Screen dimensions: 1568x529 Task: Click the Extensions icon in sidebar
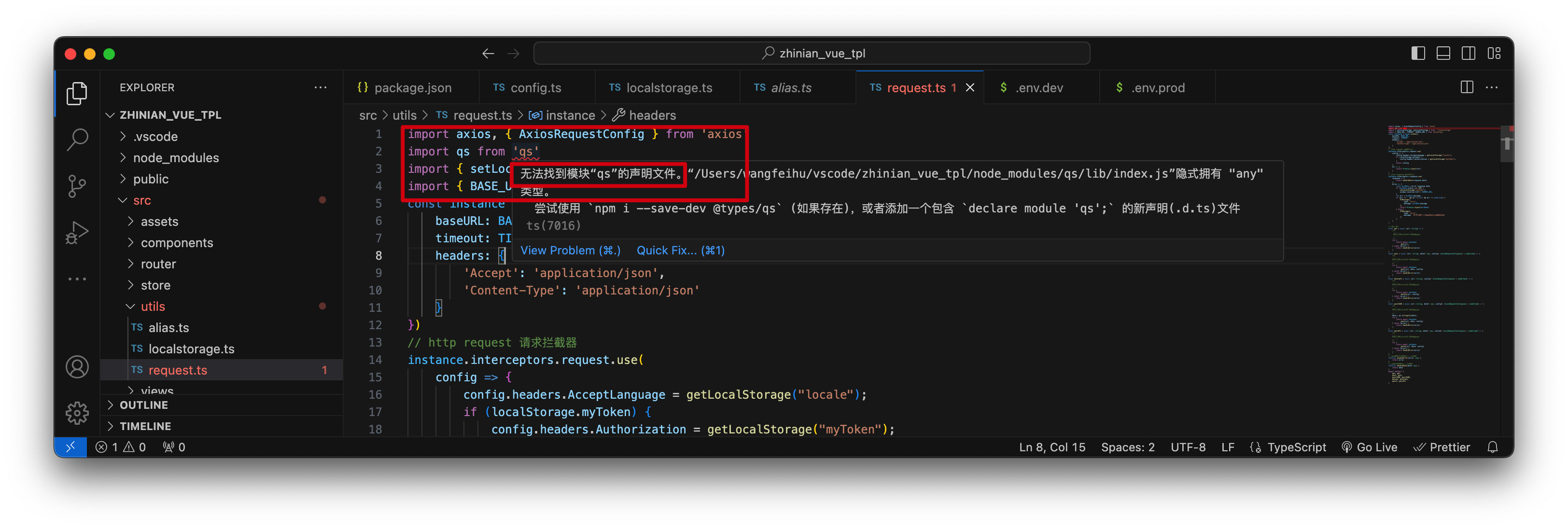(78, 278)
